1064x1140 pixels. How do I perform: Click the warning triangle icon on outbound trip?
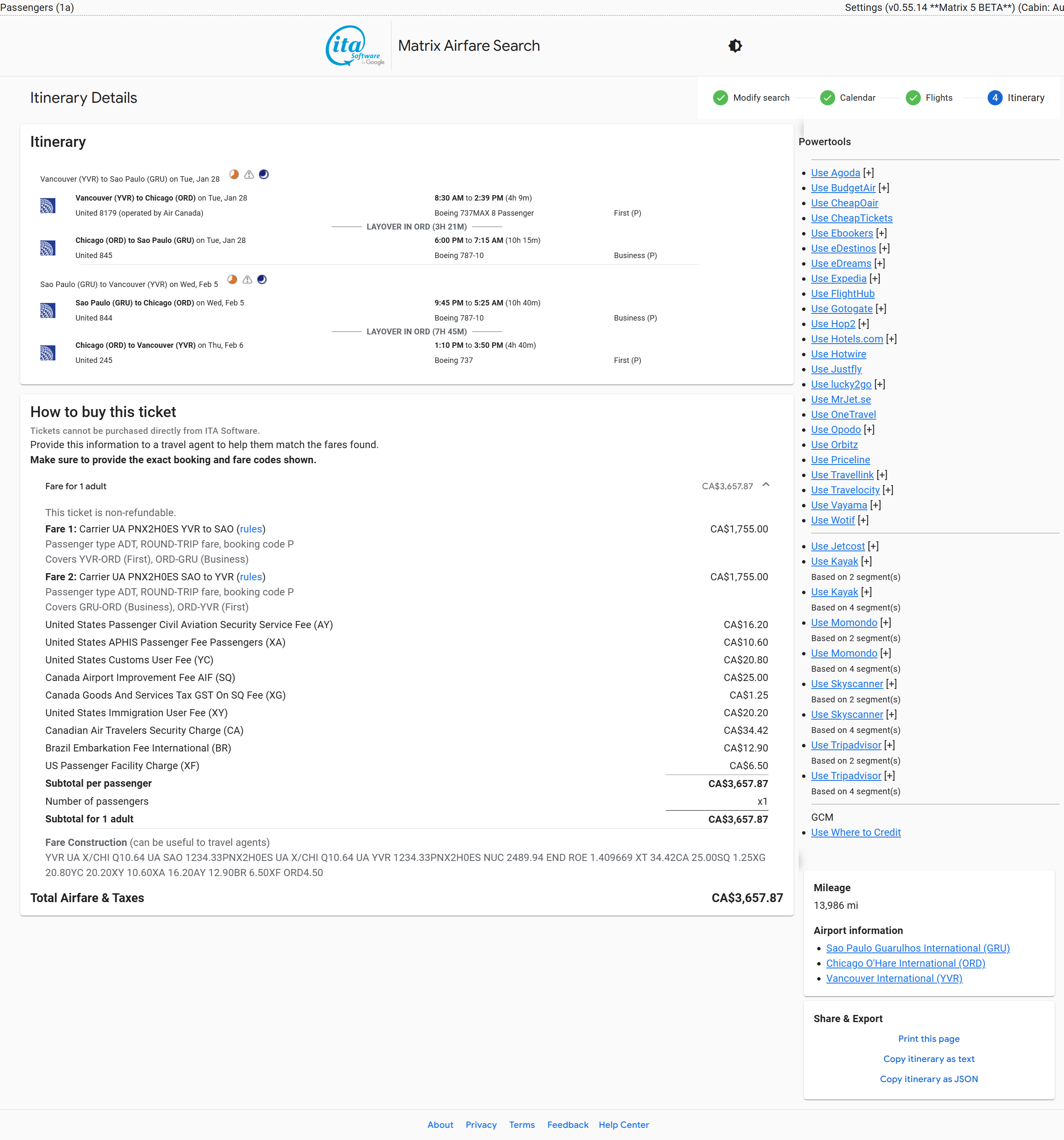click(249, 174)
